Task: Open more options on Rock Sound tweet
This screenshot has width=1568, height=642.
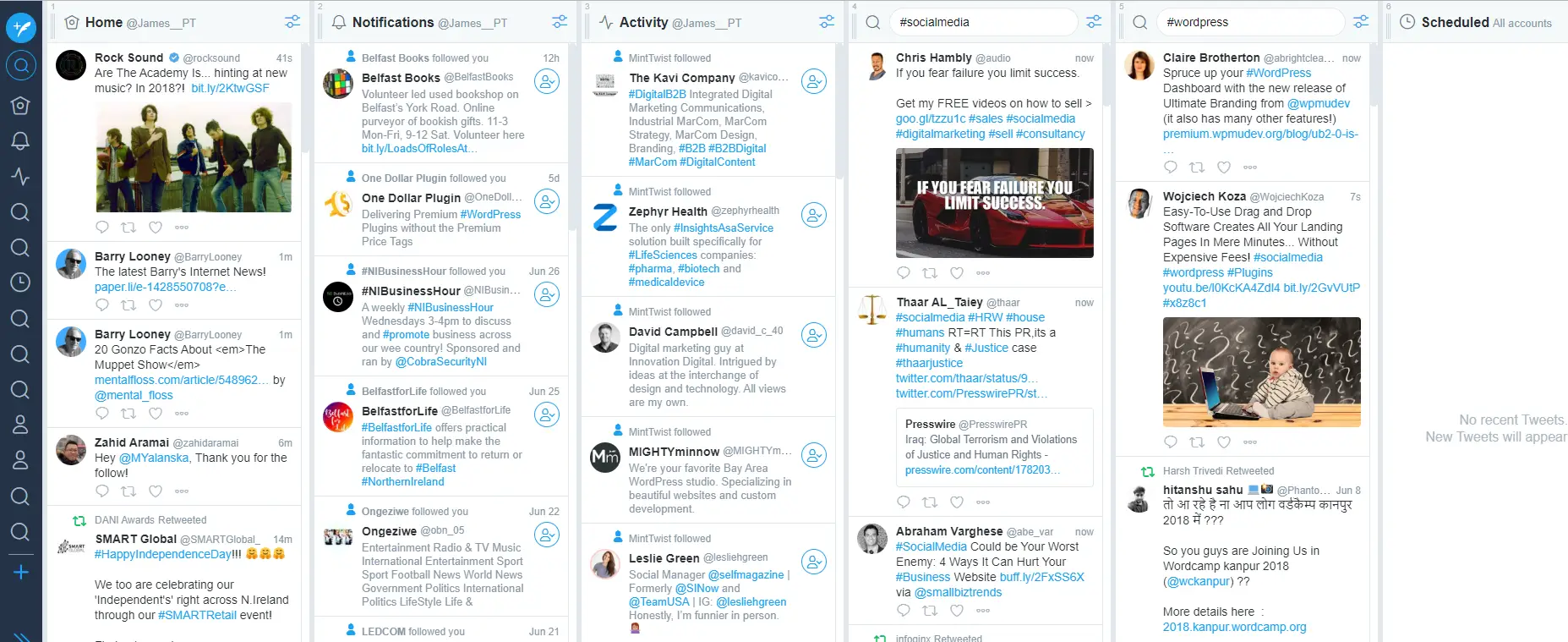Action: pos(182,227)
